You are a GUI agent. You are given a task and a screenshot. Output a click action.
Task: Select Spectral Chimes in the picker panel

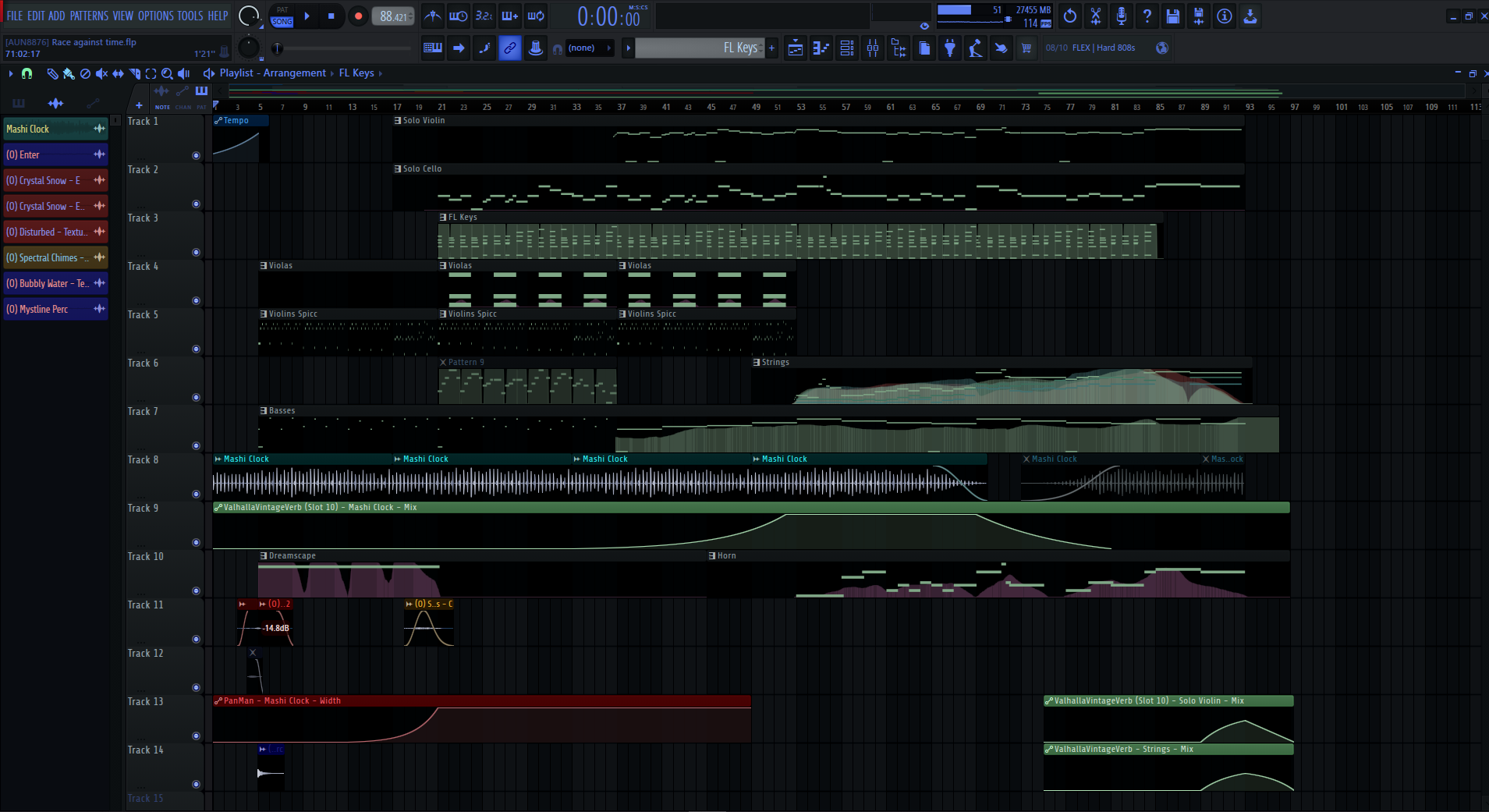click(55, 257)
